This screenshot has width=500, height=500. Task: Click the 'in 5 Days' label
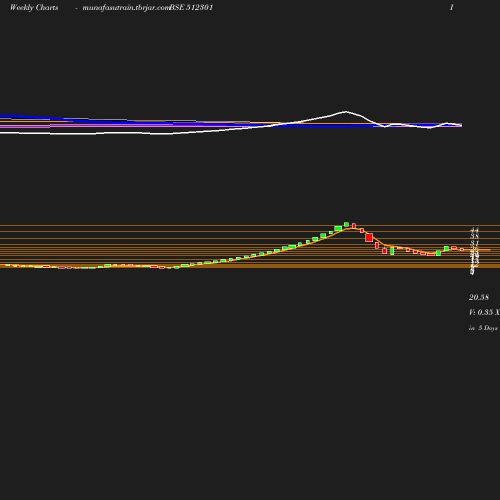483,328
